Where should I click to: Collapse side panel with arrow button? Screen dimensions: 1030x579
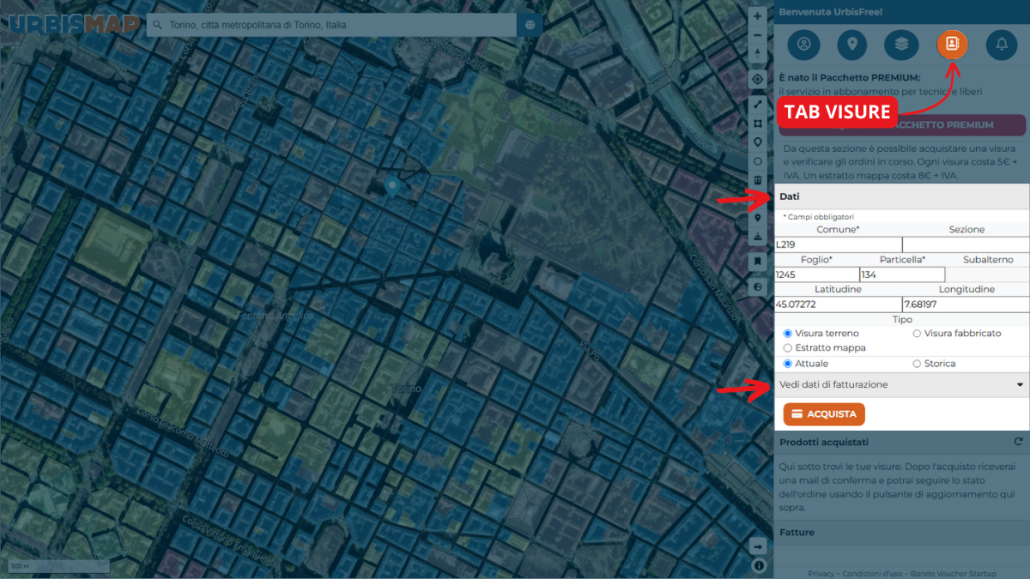click(x=757, y=546)
